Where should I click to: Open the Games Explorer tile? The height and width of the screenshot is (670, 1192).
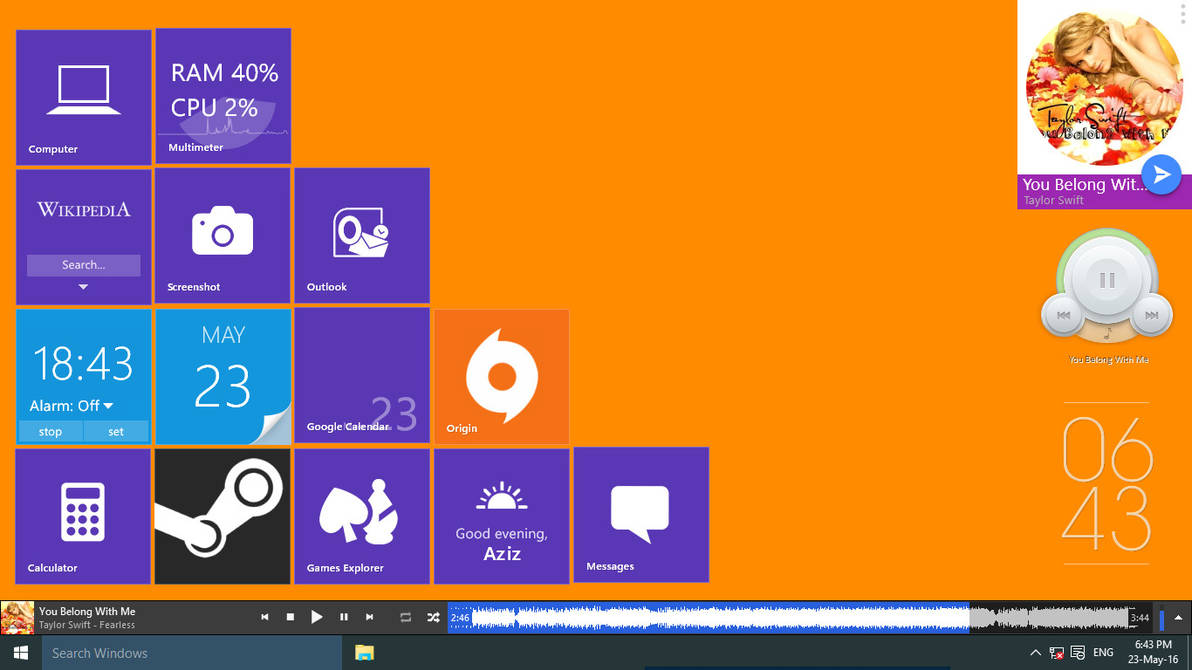click(x=362, y=516)
